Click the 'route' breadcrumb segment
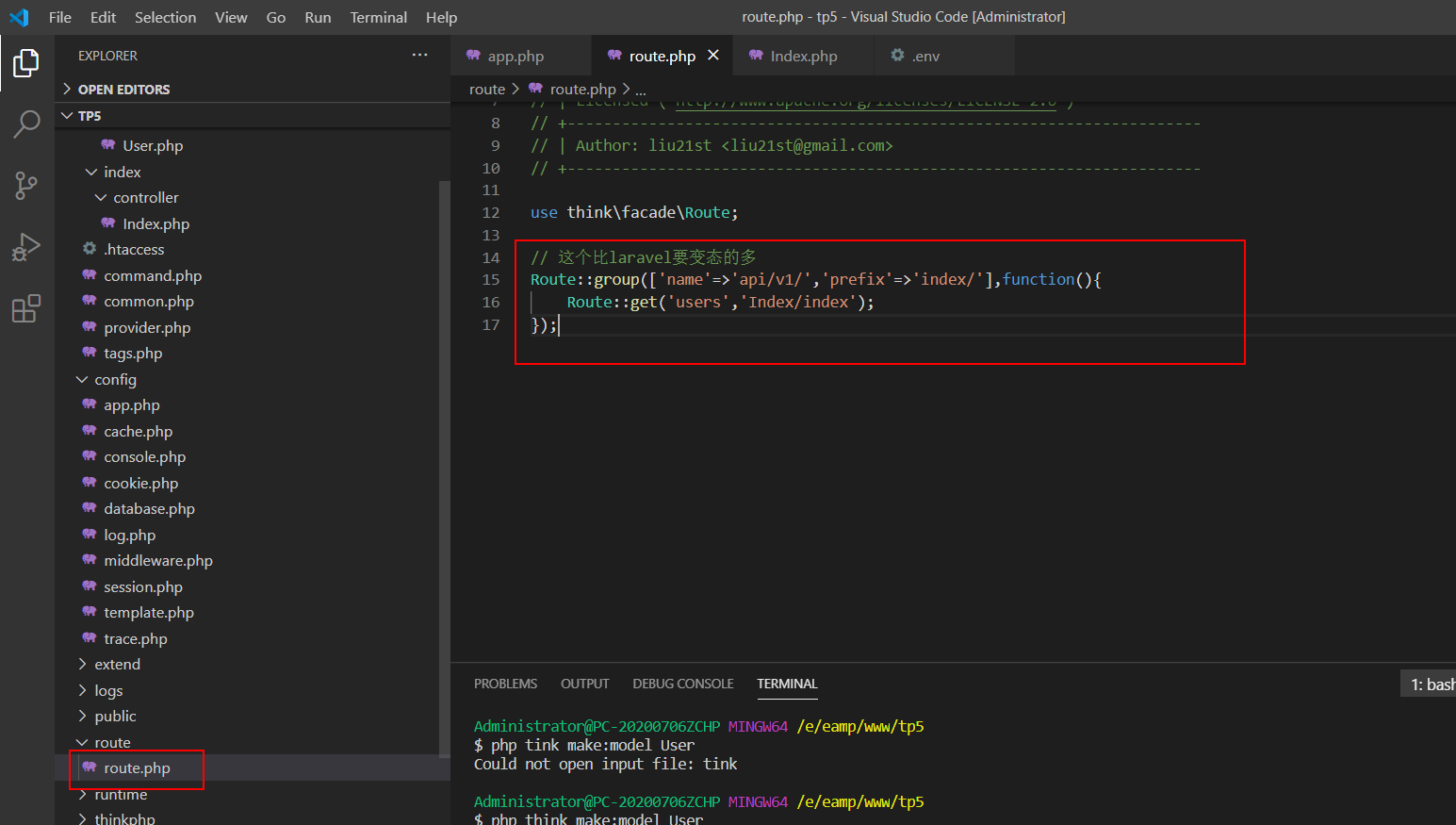The width and height of the screenshot is (1456, 825). point(487,89)
